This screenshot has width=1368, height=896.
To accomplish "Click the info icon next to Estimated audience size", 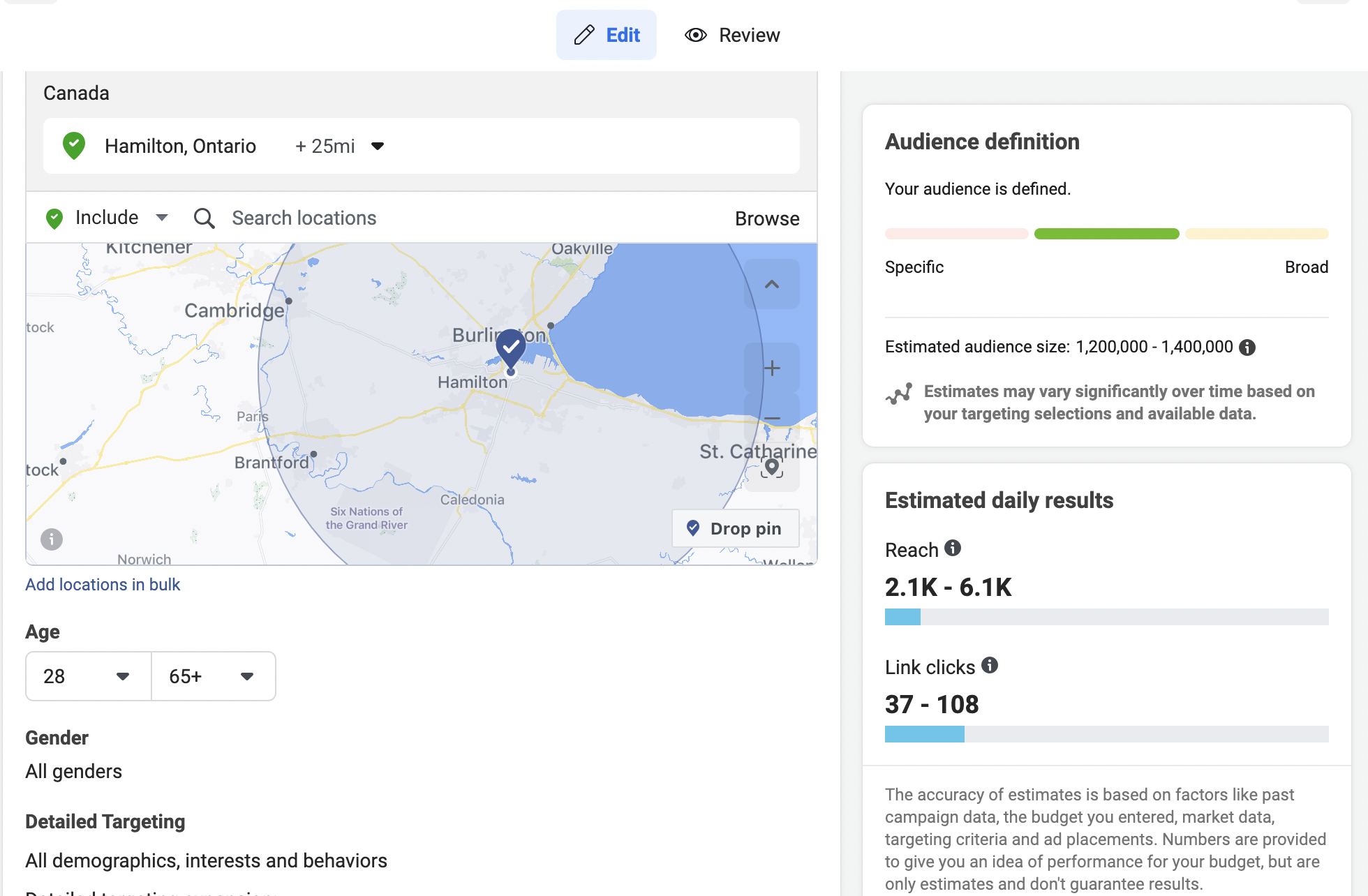I will click(x=1247, y=348).
